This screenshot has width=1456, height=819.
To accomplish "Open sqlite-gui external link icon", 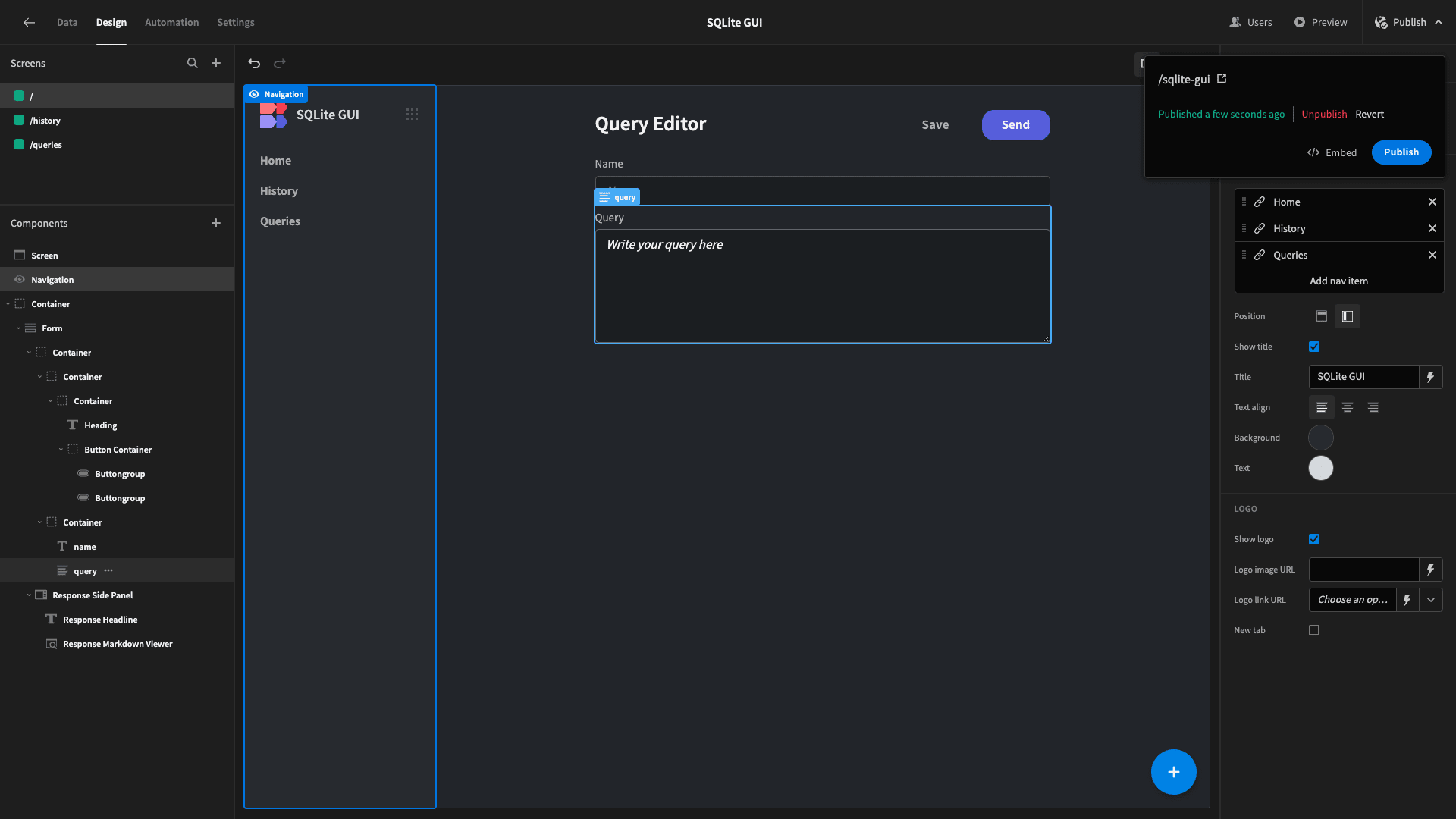I will point(1222,79).
